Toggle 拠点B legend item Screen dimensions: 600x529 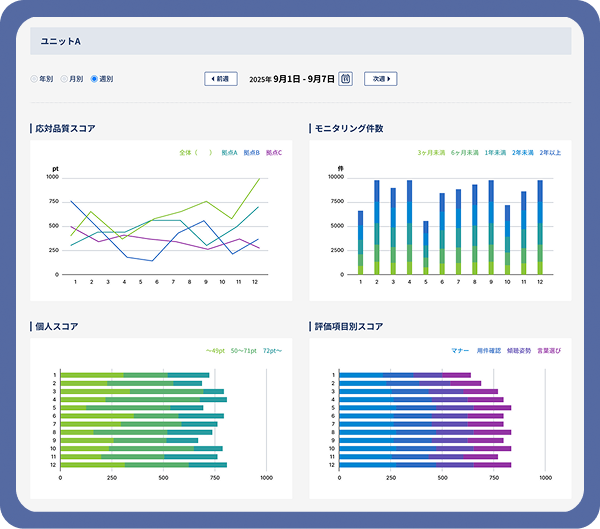point(252,153)
